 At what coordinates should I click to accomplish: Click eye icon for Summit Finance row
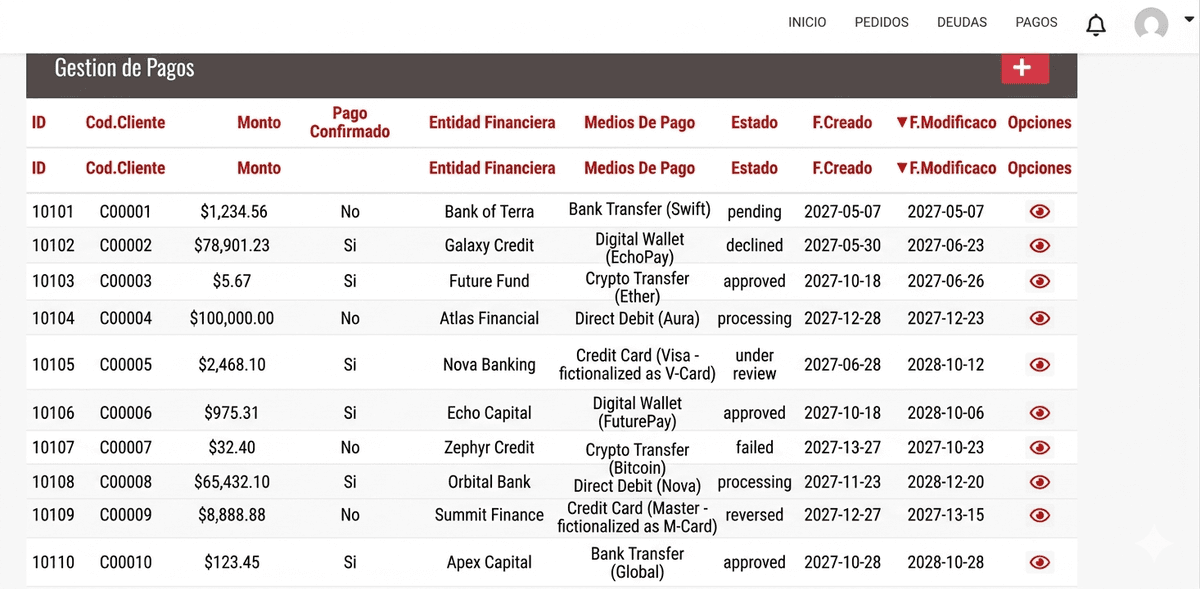click(x=1039, y=516)
